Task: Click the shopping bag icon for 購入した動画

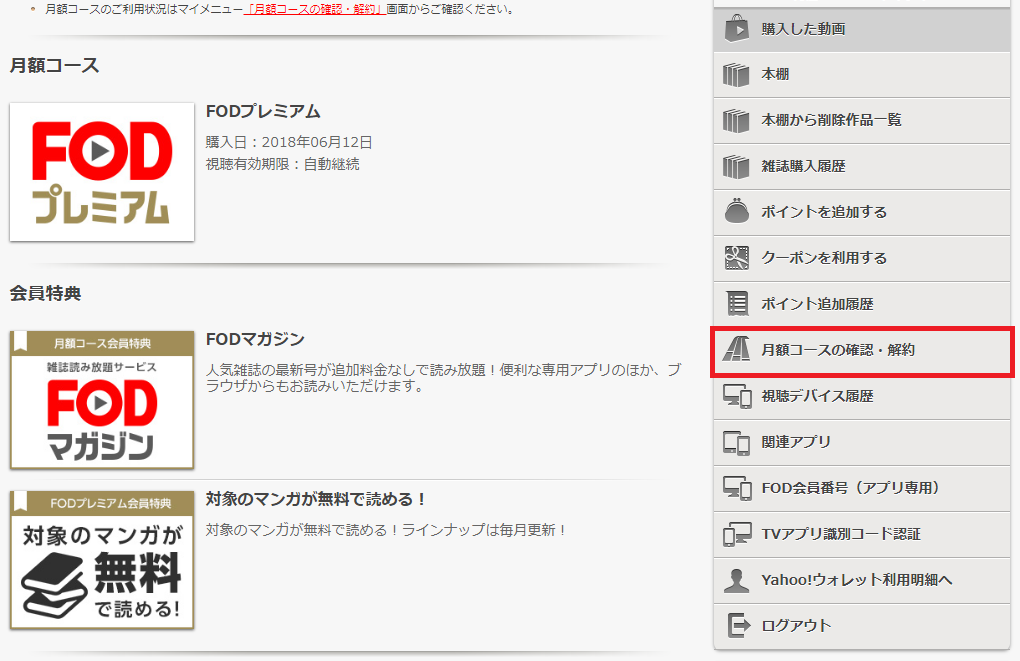Action: [736, 29]
